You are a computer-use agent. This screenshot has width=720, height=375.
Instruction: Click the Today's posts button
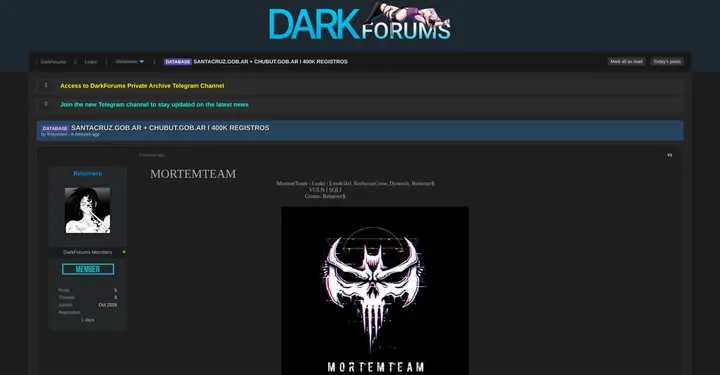click(x=667, y=62)
